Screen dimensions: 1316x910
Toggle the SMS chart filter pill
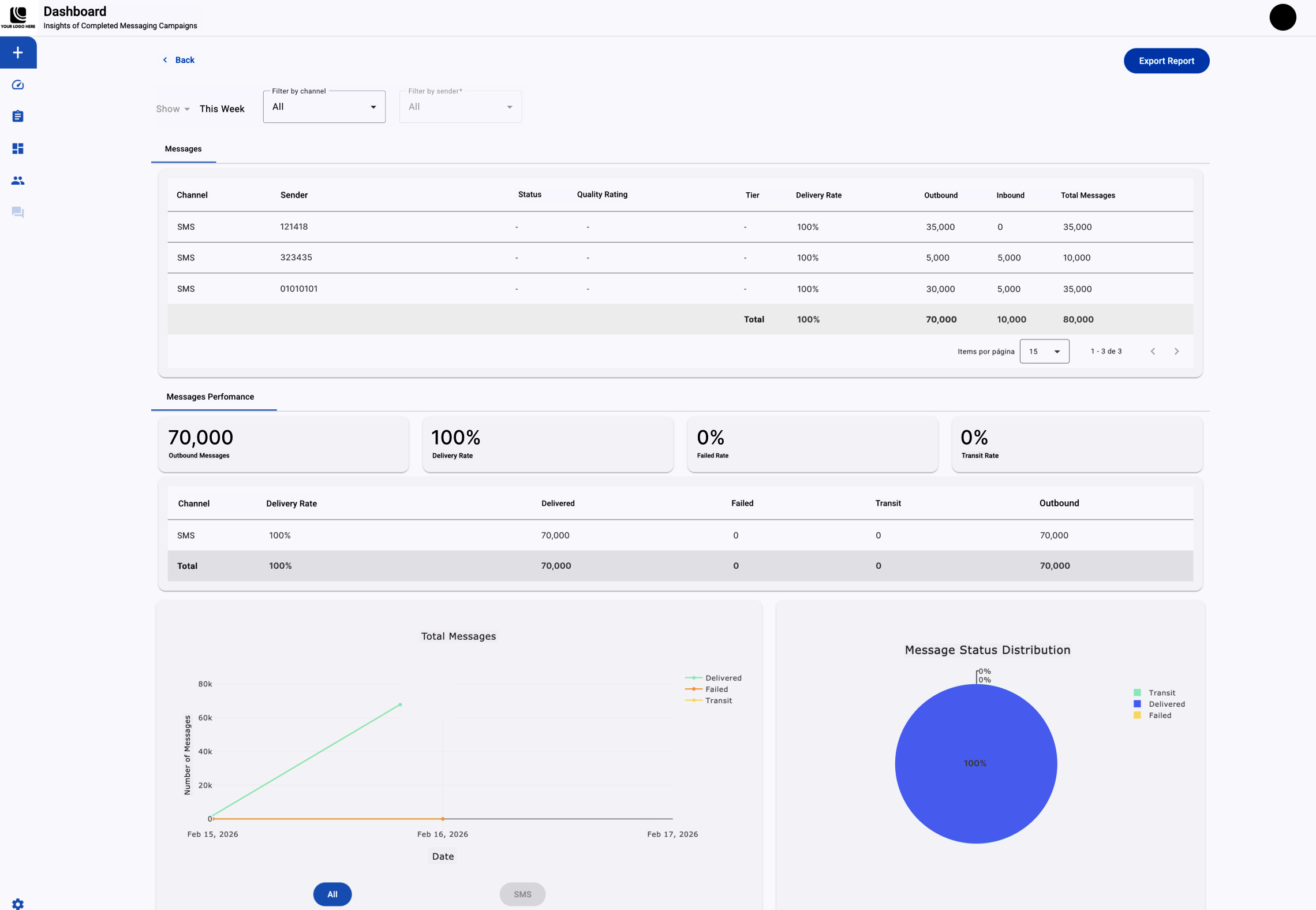coord(522,894)
